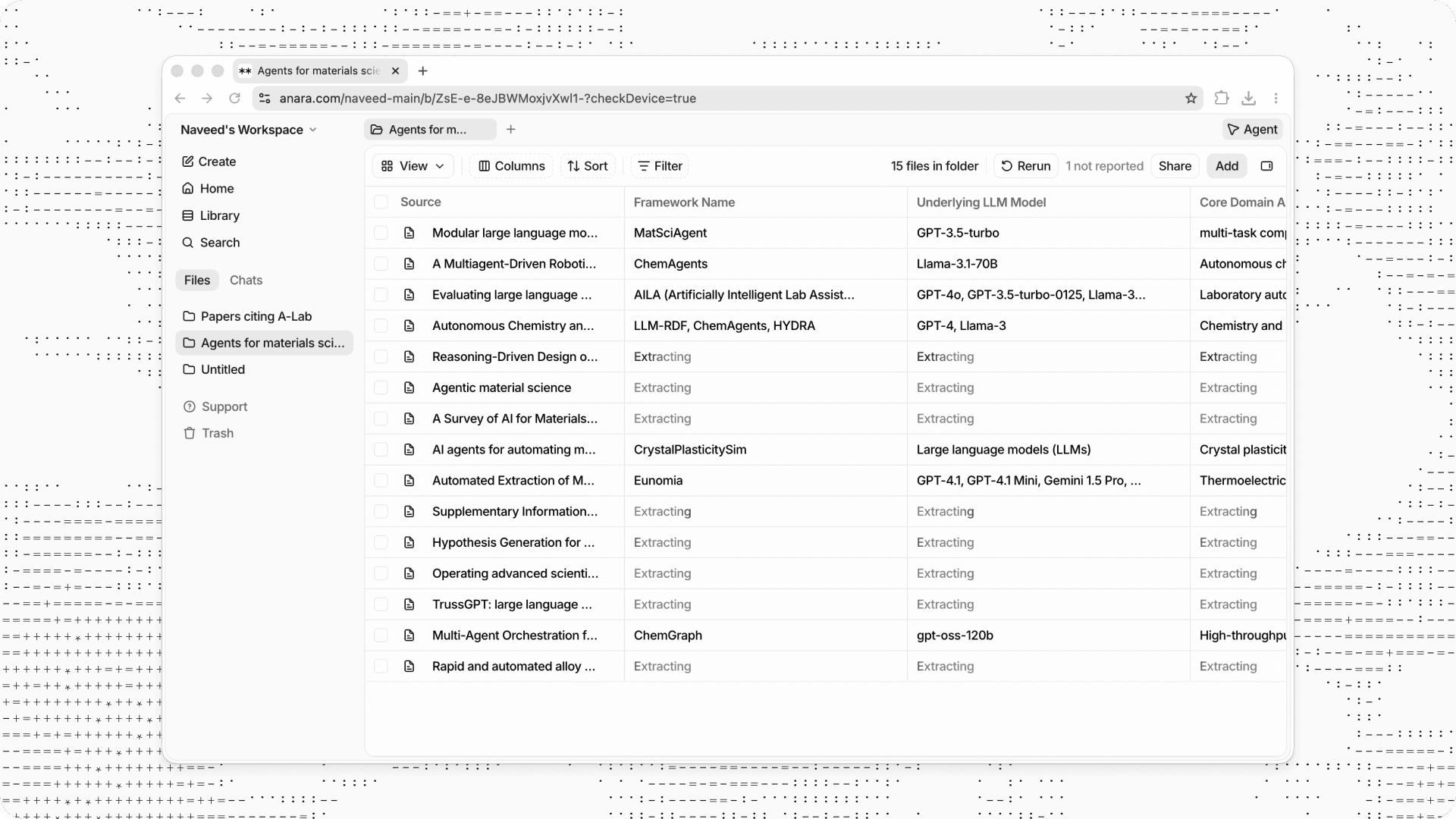The height and width of the screenshot is (819, 1456).
Task: Click document icon for Reasoning-Driven Design row
Action: [409, 356]
